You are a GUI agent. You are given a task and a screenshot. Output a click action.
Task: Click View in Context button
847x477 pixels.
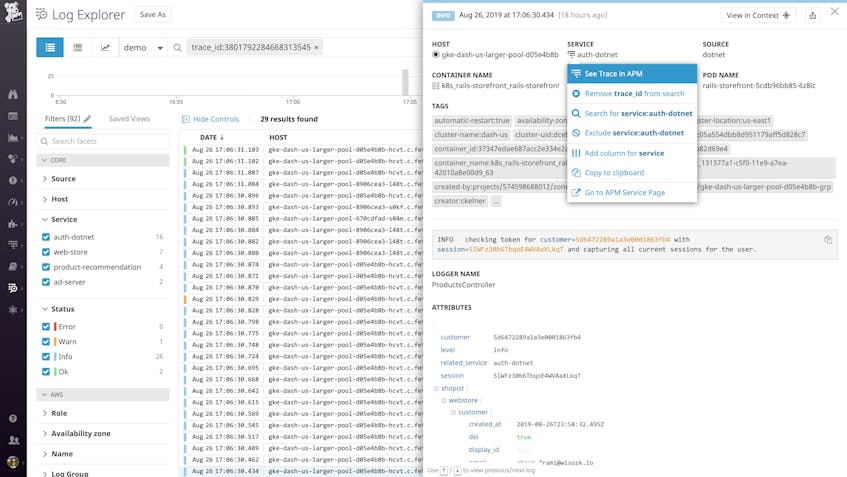click(x=758, y=15)
